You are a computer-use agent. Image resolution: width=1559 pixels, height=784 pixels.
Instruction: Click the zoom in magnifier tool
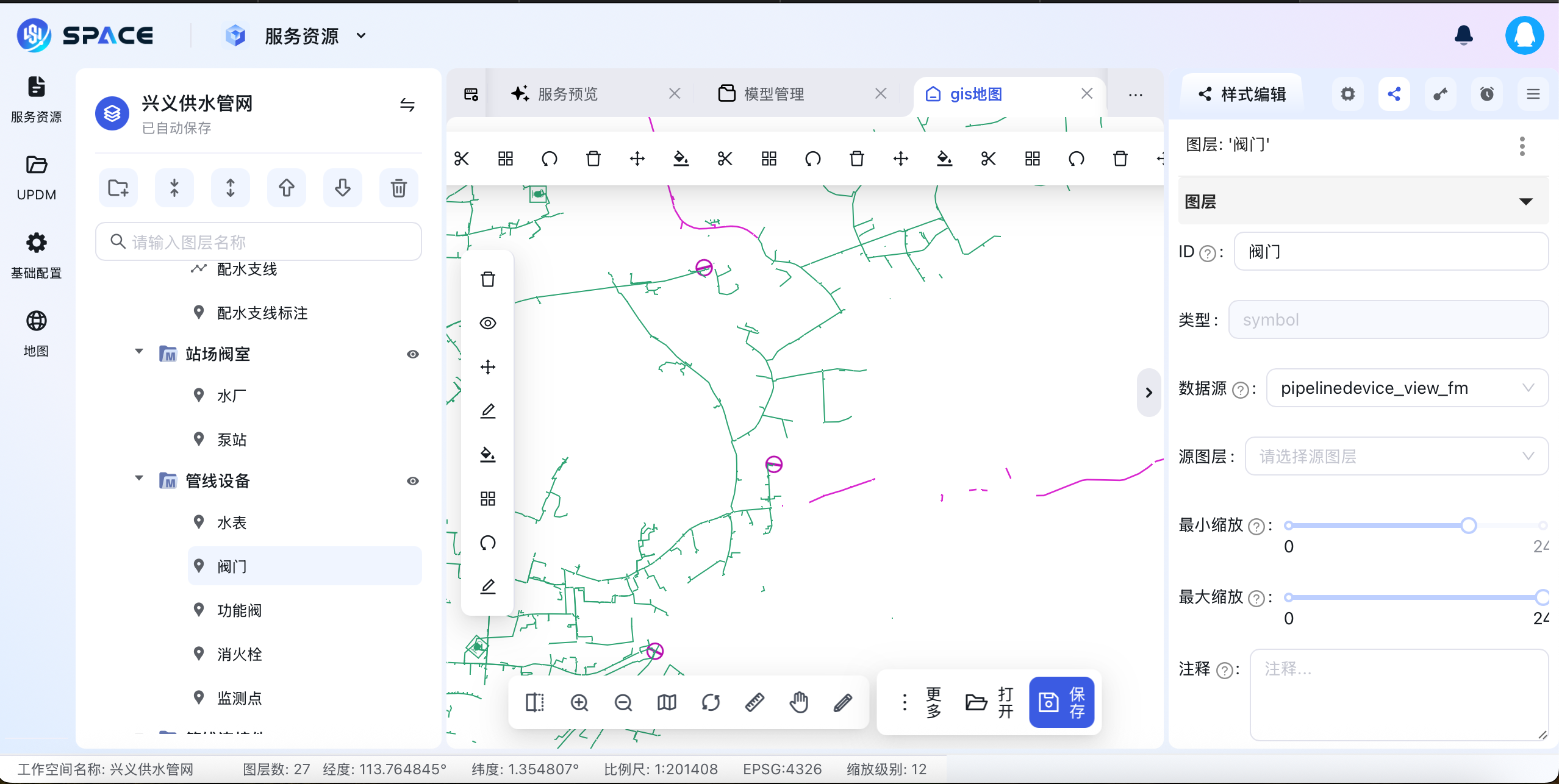[x=579, y=702]
